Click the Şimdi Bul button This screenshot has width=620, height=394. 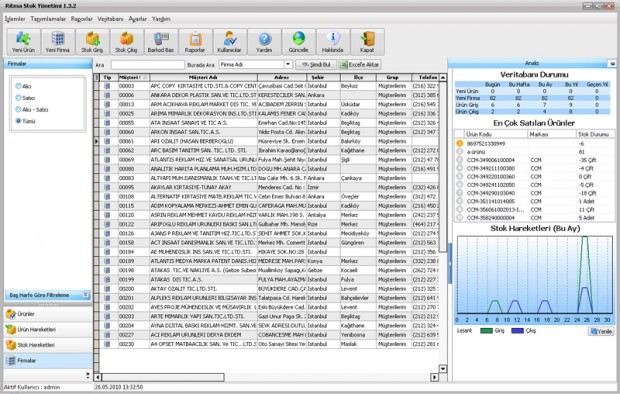point(316,64)
